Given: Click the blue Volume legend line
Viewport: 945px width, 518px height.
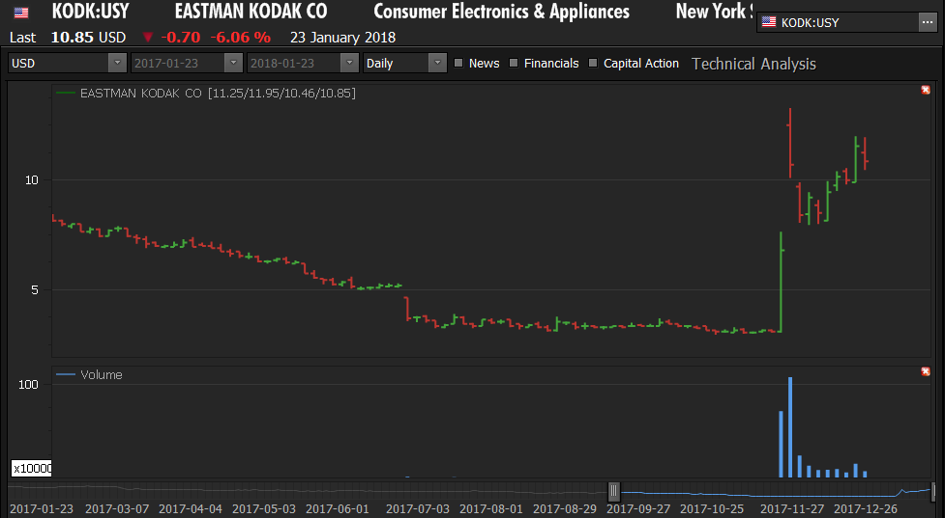Looking at the screenshot, I should pyautogui.click(x=65, y=374).
